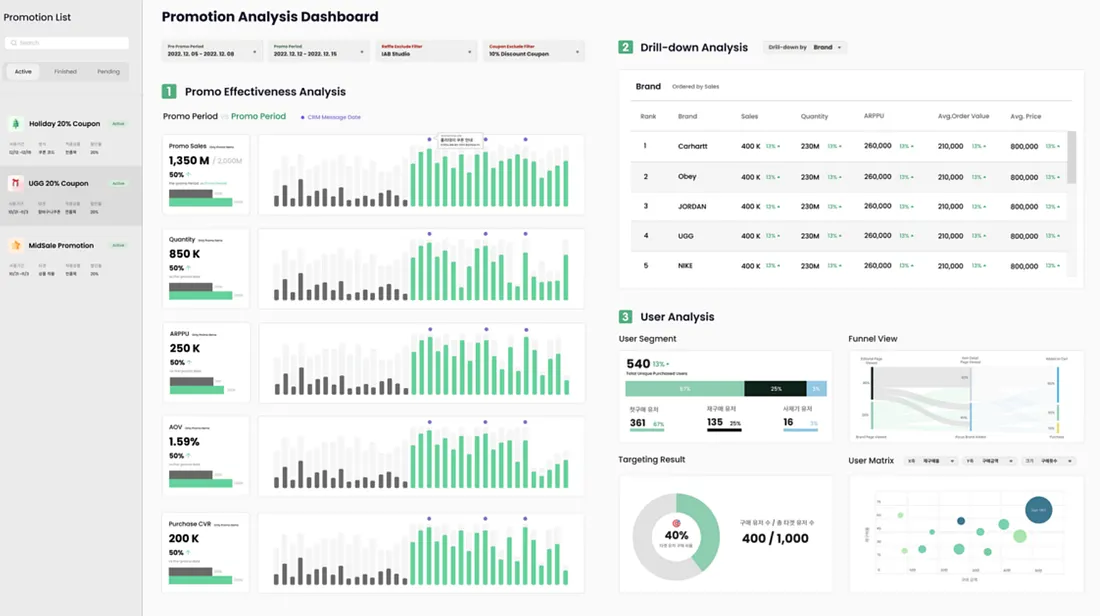This screenshot has width=1100, height=616.
Task: Expand the Coupon Exclude Filter dropdown
Action: [x=534, y=51]
